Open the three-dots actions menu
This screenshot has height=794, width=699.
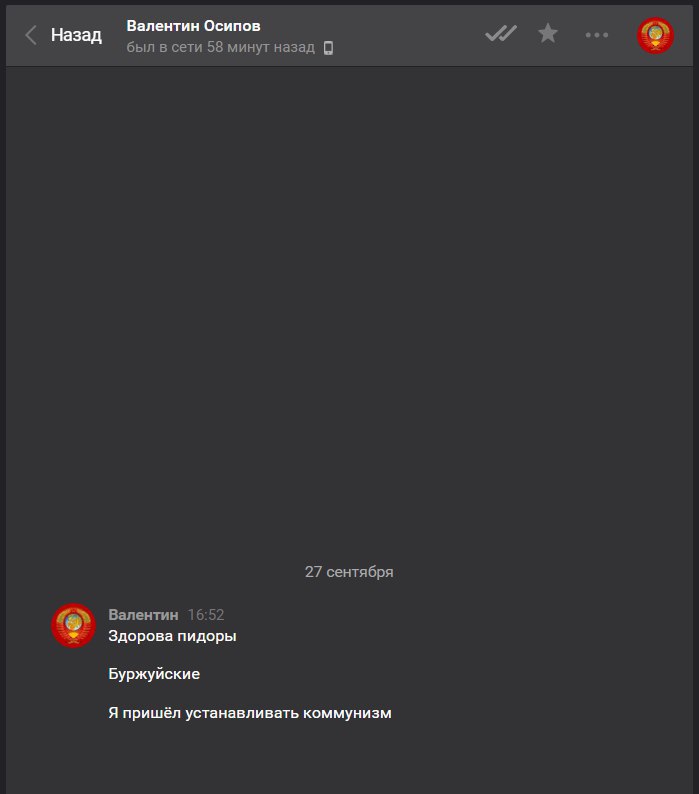(x=597, y=35)
